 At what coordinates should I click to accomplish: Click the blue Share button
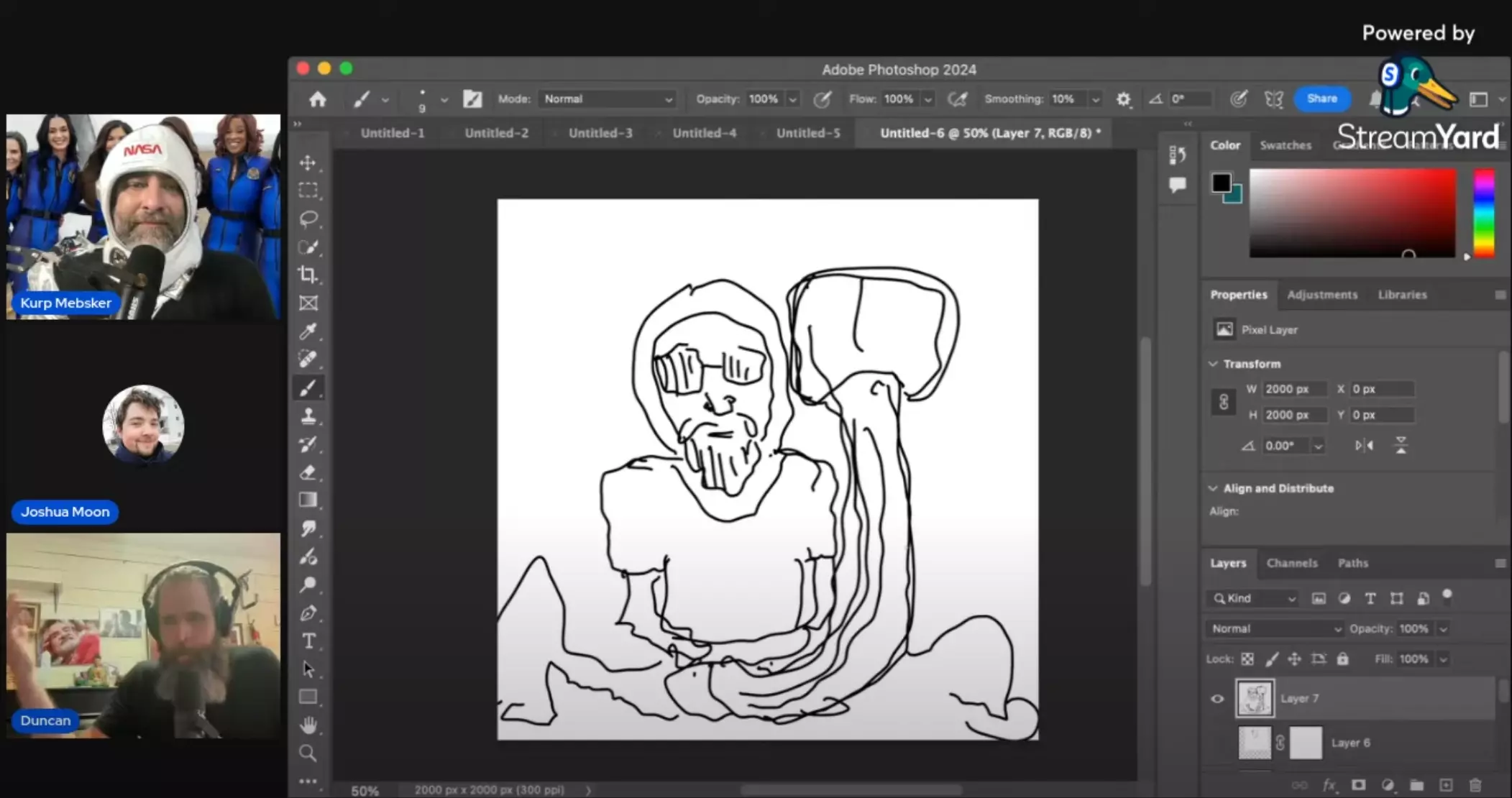coord(1322,98)
